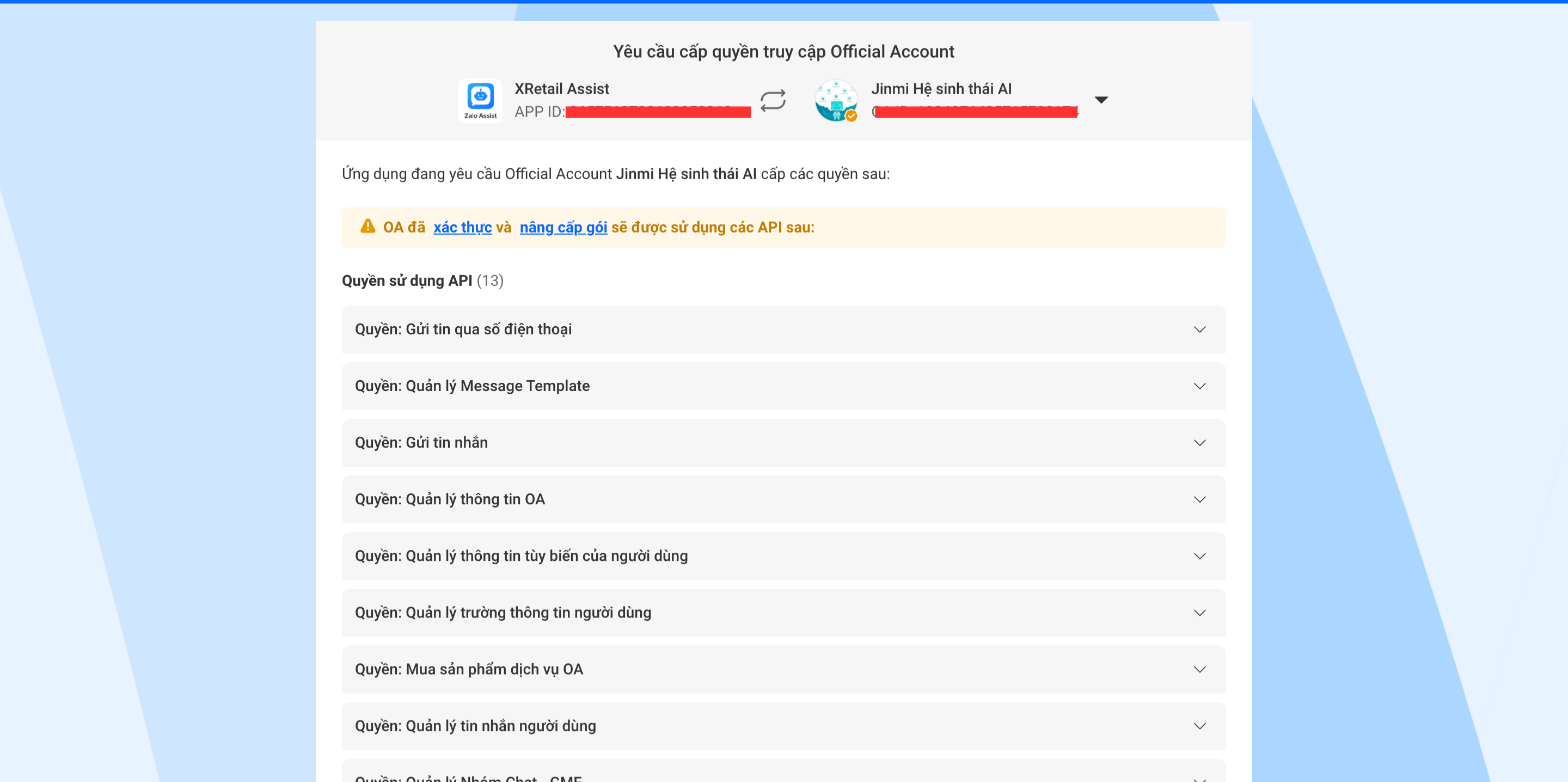This screenshot has height=782, width=1568.
Task: Click the swap arrows icon between app and OA
Action: click(x=773, y=101)
